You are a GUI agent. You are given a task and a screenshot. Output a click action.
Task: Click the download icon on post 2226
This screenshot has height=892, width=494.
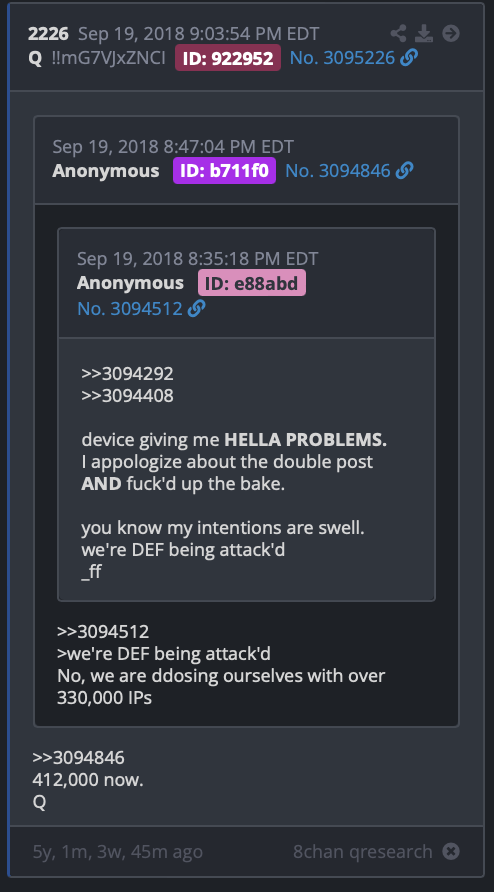424,34
